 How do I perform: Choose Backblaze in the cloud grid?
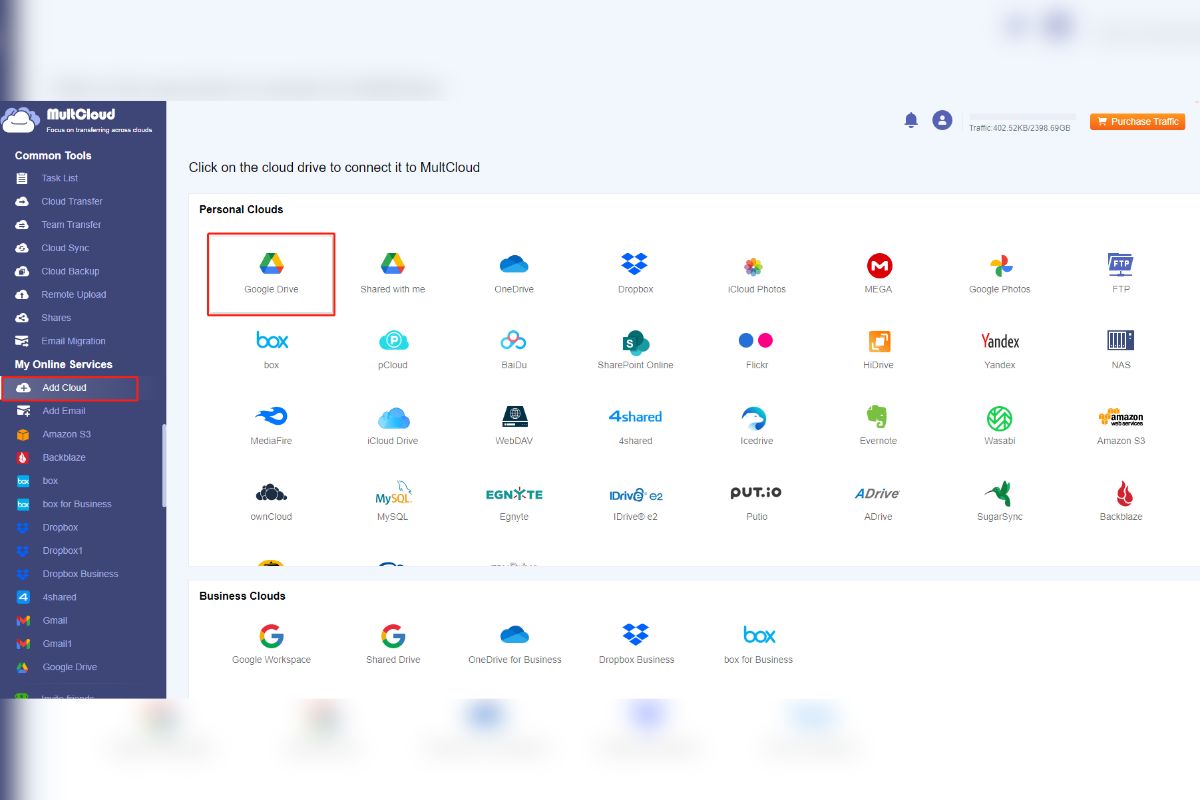pos(1120,502)
